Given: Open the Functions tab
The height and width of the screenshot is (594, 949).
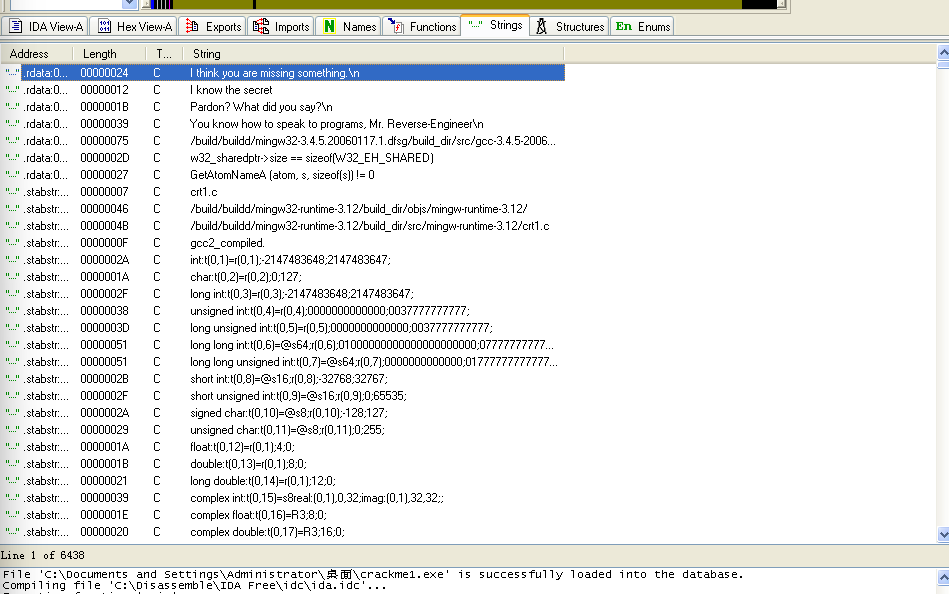Looking at the screenshot, I should (422, 27).
